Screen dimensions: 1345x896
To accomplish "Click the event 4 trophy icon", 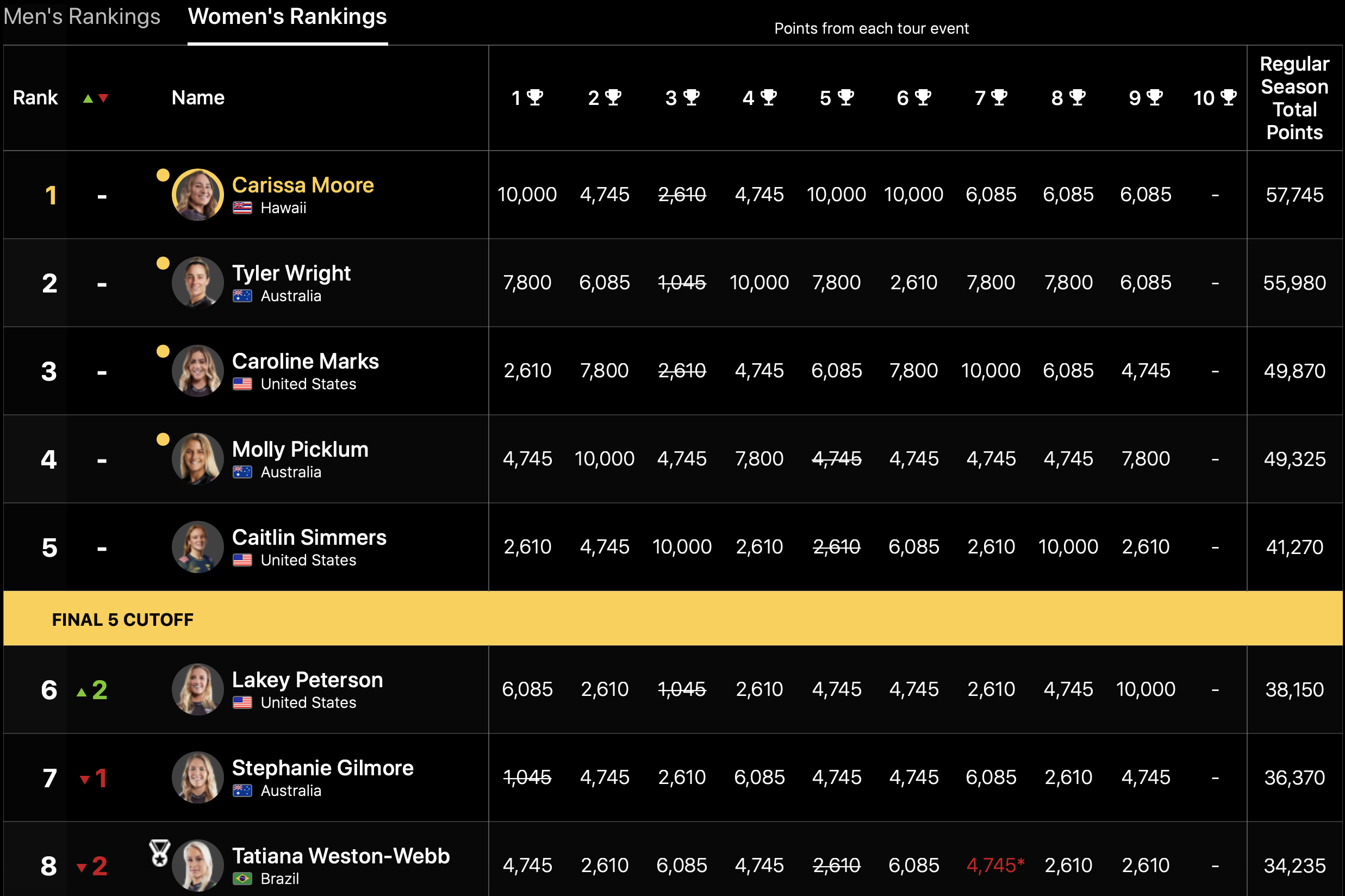I will pyautogui.click(x=769, y=97).
